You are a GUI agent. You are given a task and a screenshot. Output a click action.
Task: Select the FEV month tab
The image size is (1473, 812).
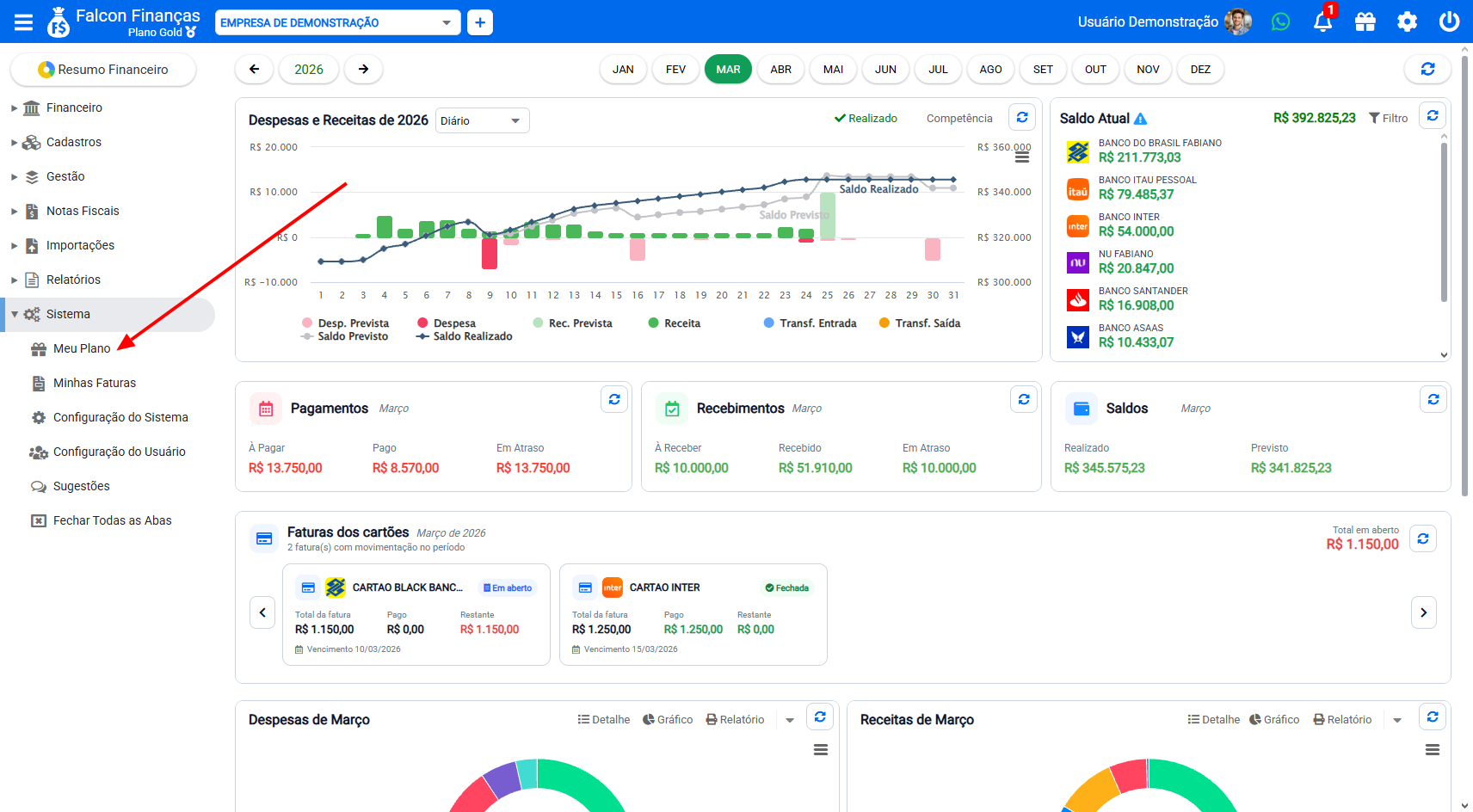pos(675,70)
